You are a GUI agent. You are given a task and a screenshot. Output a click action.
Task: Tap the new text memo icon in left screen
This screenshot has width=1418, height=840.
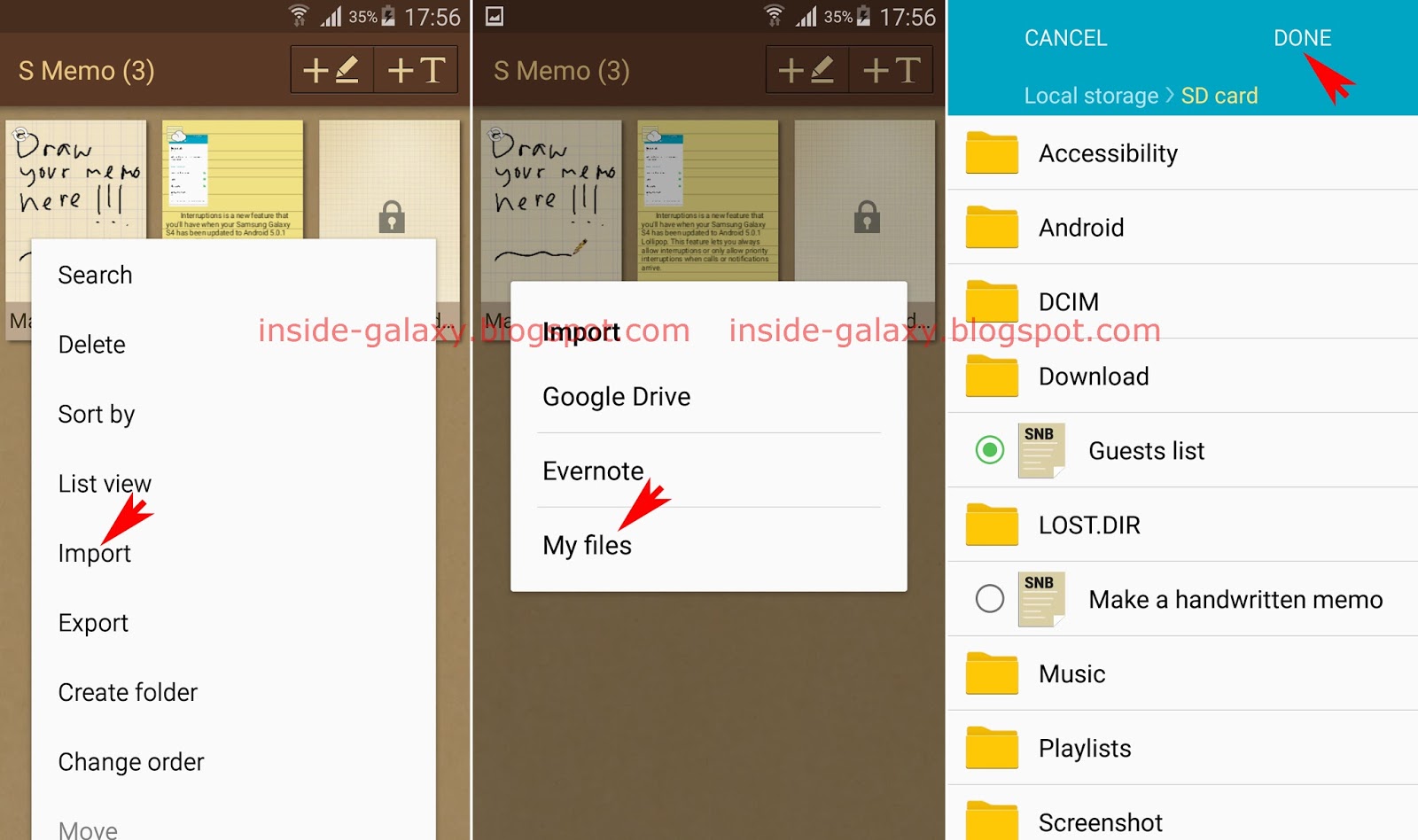[x=416, y=70]
